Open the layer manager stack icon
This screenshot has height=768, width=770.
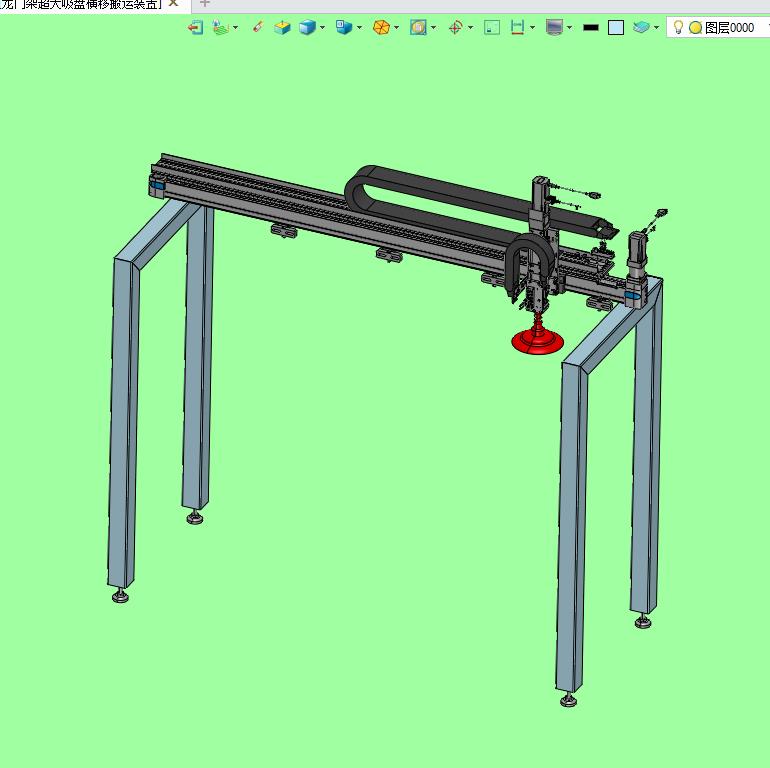pos(641,27)
